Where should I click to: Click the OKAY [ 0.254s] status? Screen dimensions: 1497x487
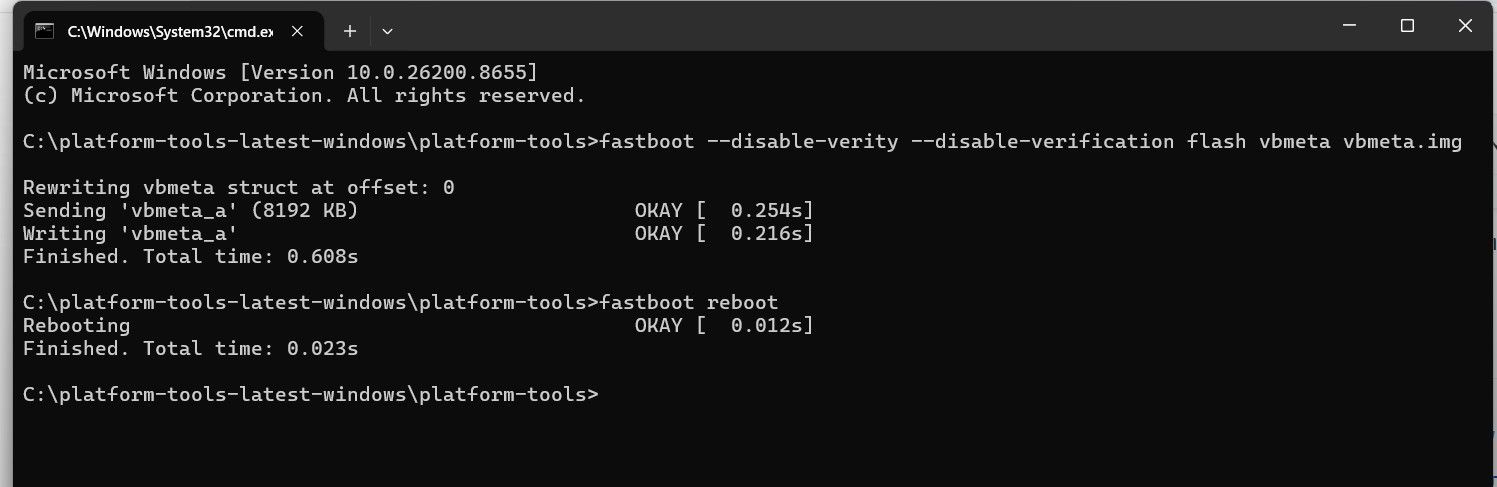pos(724,211)
